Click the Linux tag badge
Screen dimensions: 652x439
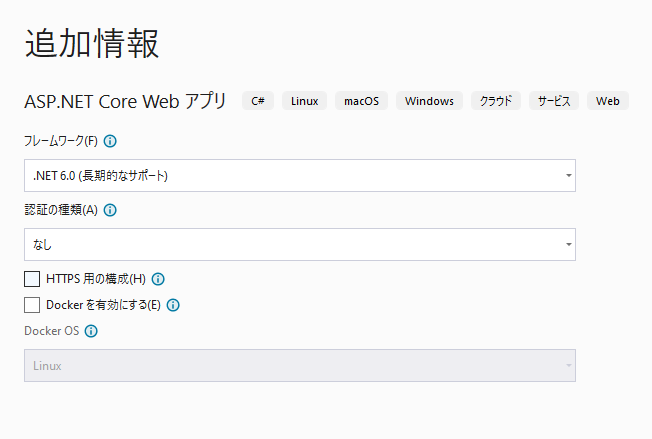click(304, 101)
